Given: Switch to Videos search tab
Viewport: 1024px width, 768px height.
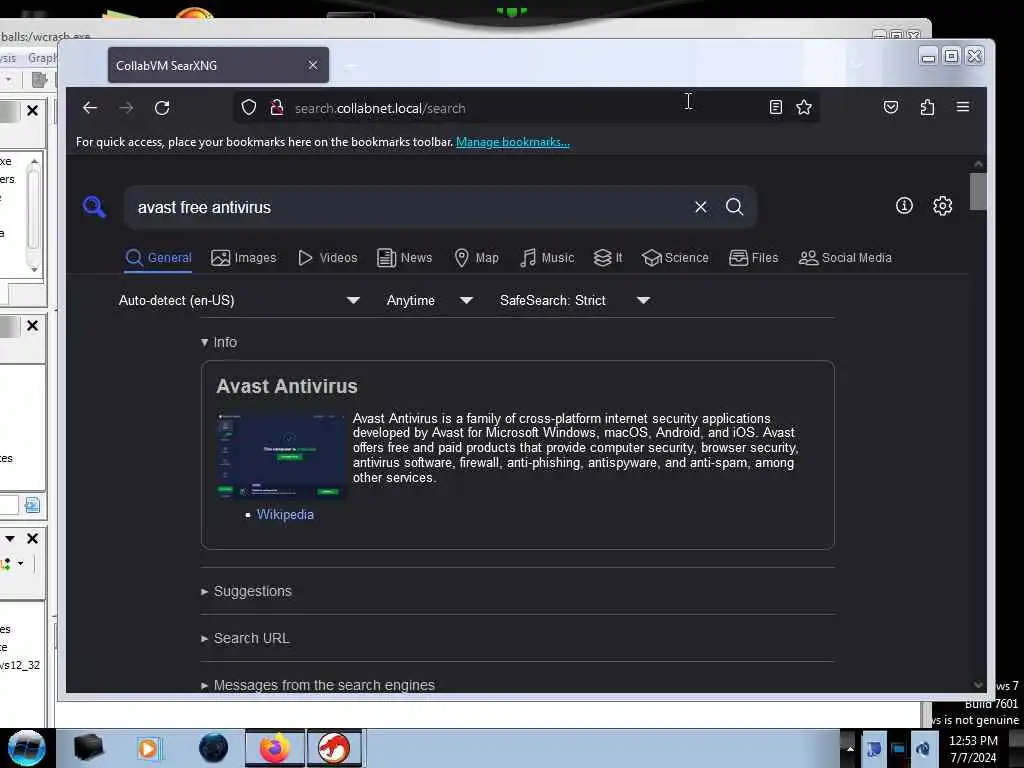Looking at the screenshot, I should coord(328,258).
